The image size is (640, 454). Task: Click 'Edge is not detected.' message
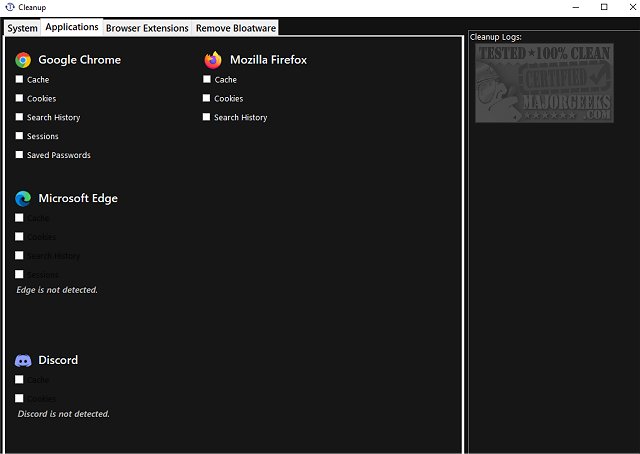pos(57,290)
